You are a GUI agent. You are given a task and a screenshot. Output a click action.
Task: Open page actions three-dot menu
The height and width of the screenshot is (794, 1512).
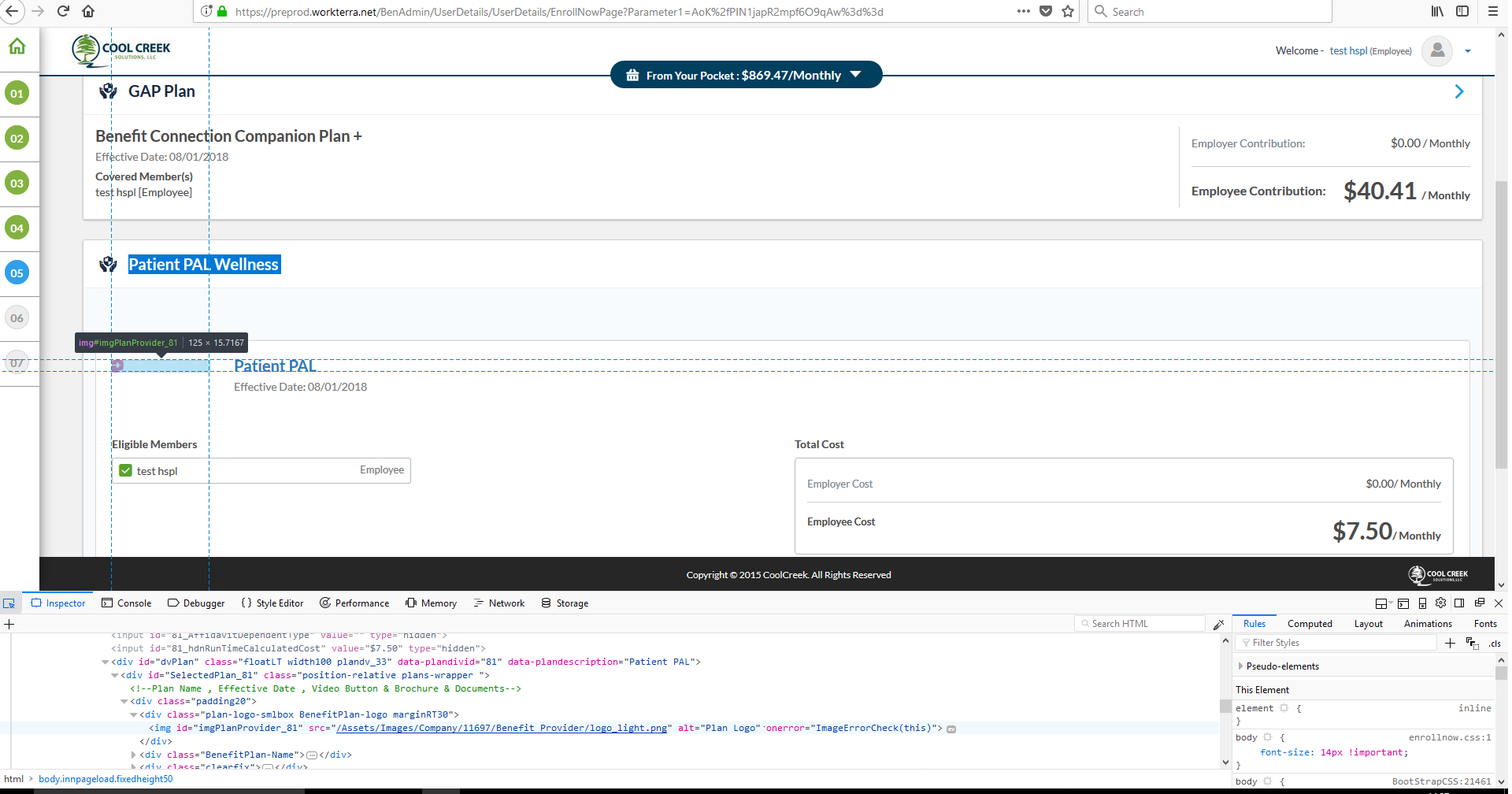coord(1023,11)
